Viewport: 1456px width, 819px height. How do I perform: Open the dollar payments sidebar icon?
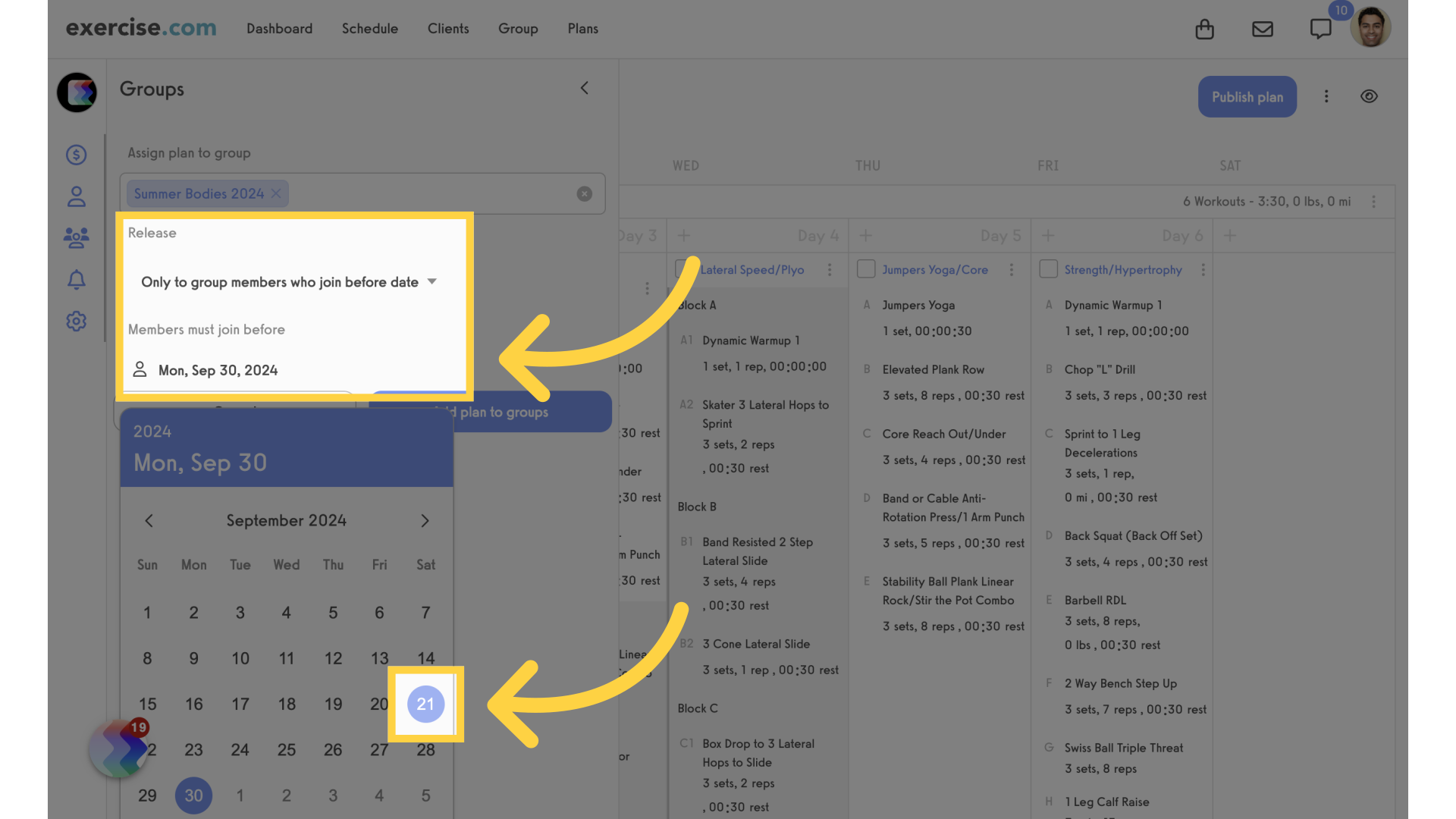point(76,155)
